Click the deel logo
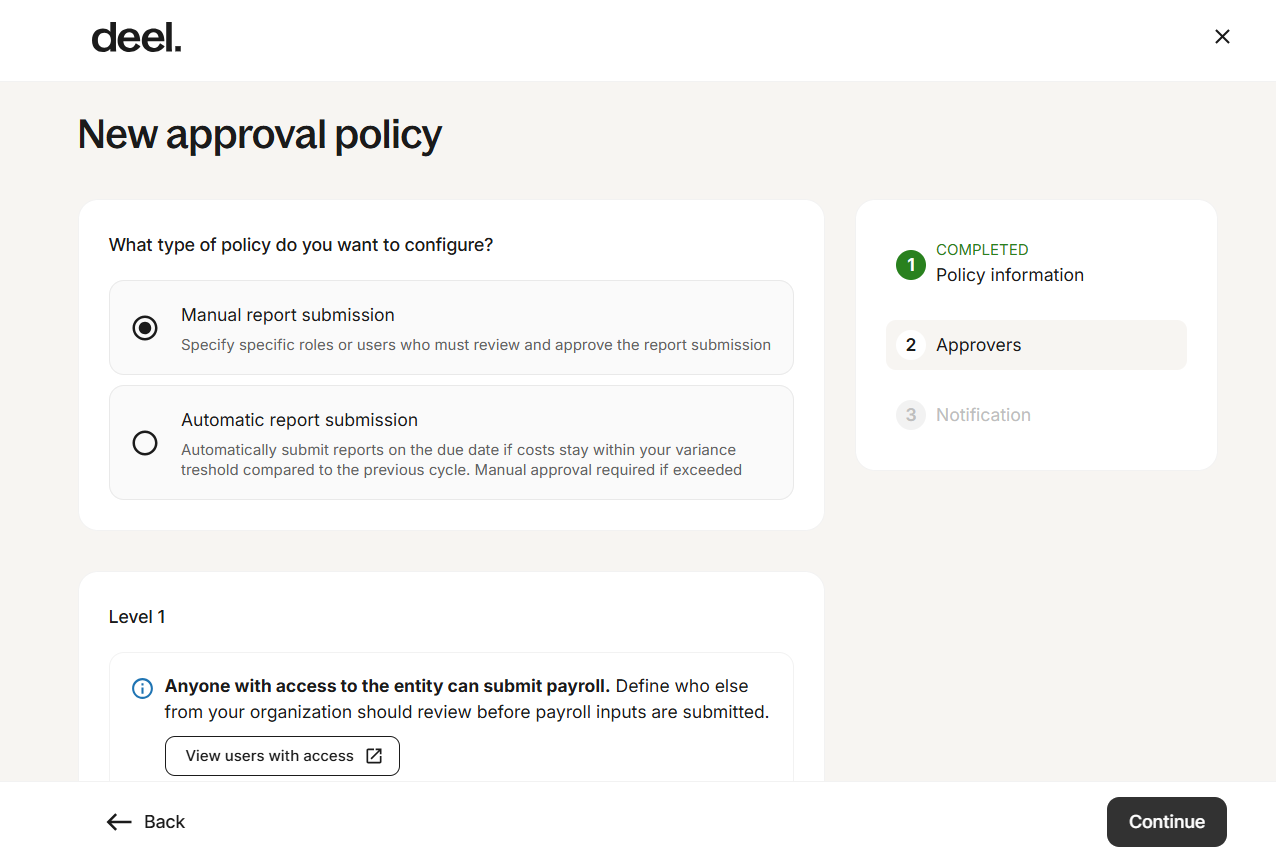The image size is (1276, 855). (x=136, y=38)
